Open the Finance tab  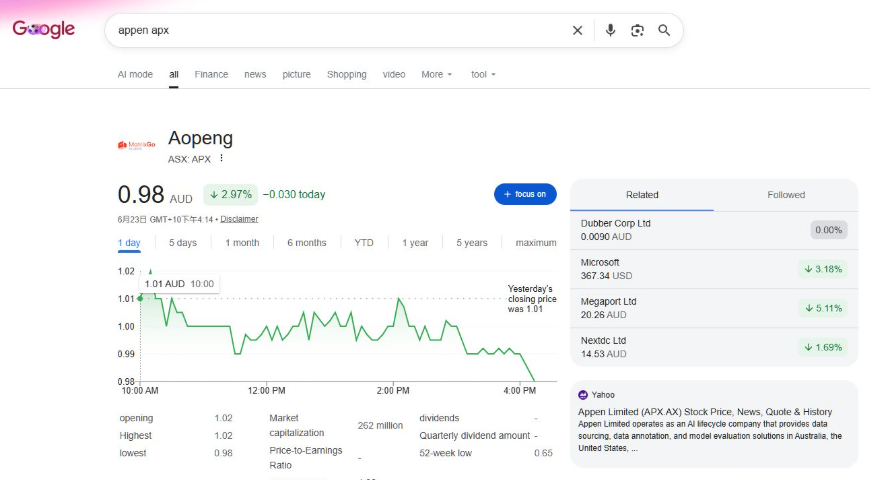coord(211,74)
